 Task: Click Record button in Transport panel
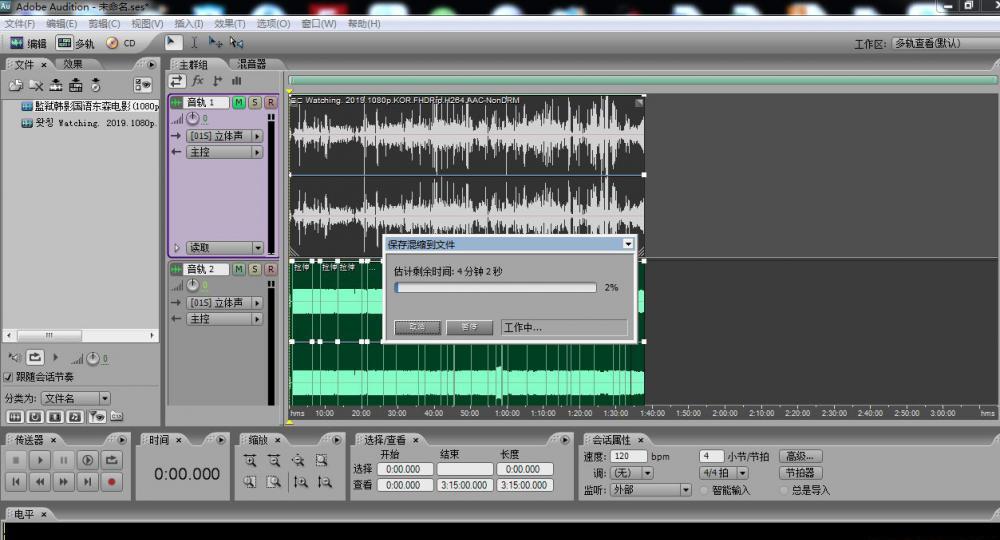coord(112,482)
